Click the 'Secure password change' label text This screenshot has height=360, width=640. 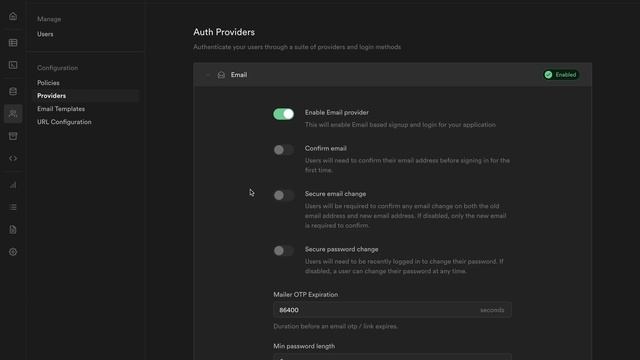click(x=342, y=249)
